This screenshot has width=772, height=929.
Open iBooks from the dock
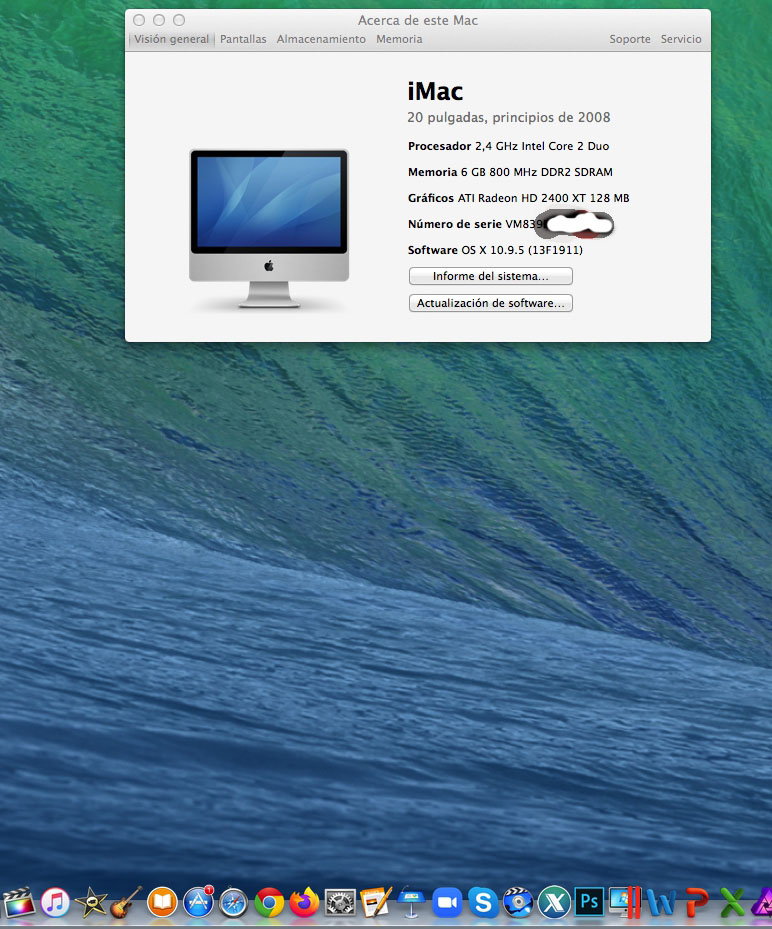point(162,902)
